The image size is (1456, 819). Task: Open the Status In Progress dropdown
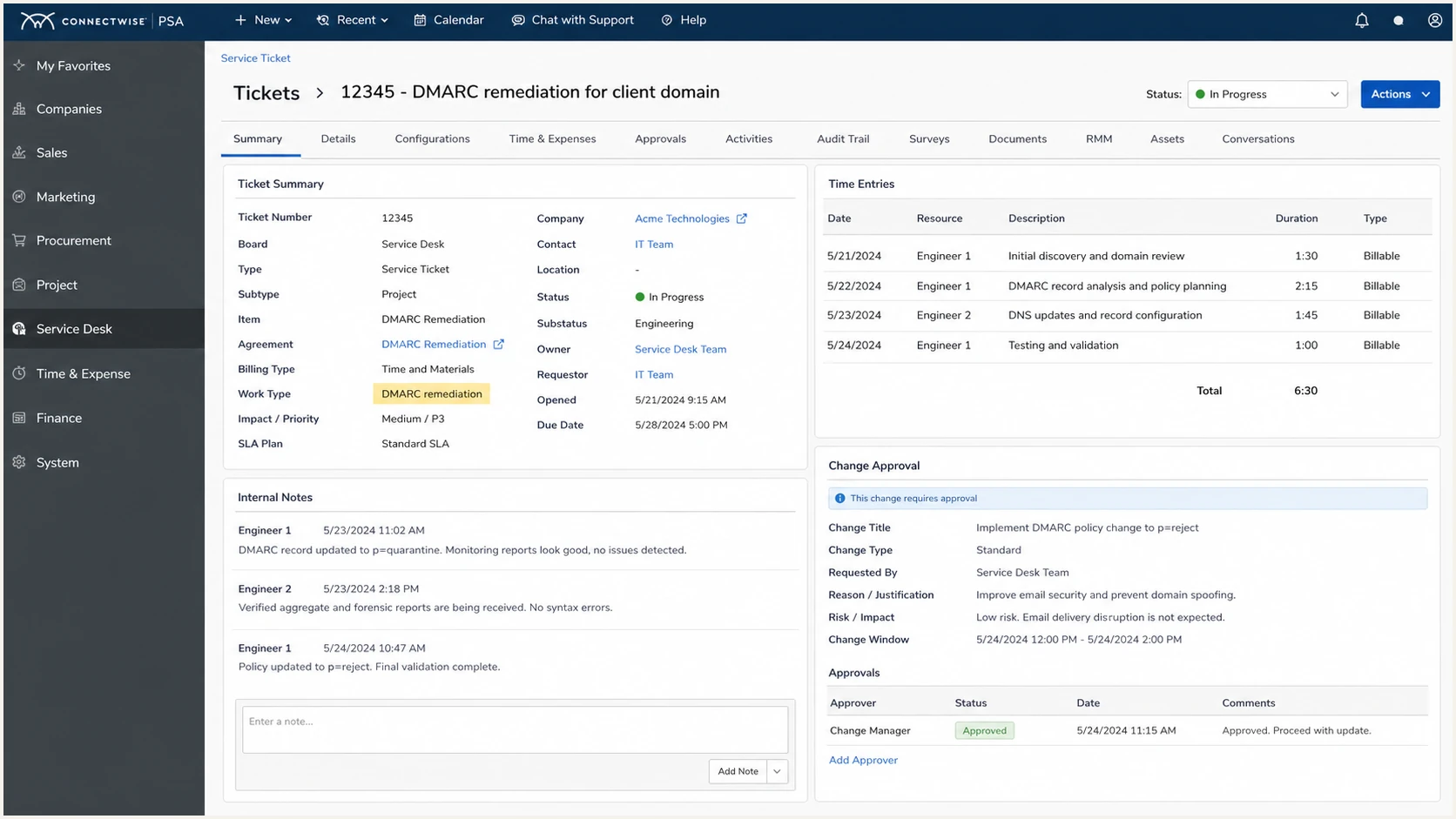[1267, 94]
